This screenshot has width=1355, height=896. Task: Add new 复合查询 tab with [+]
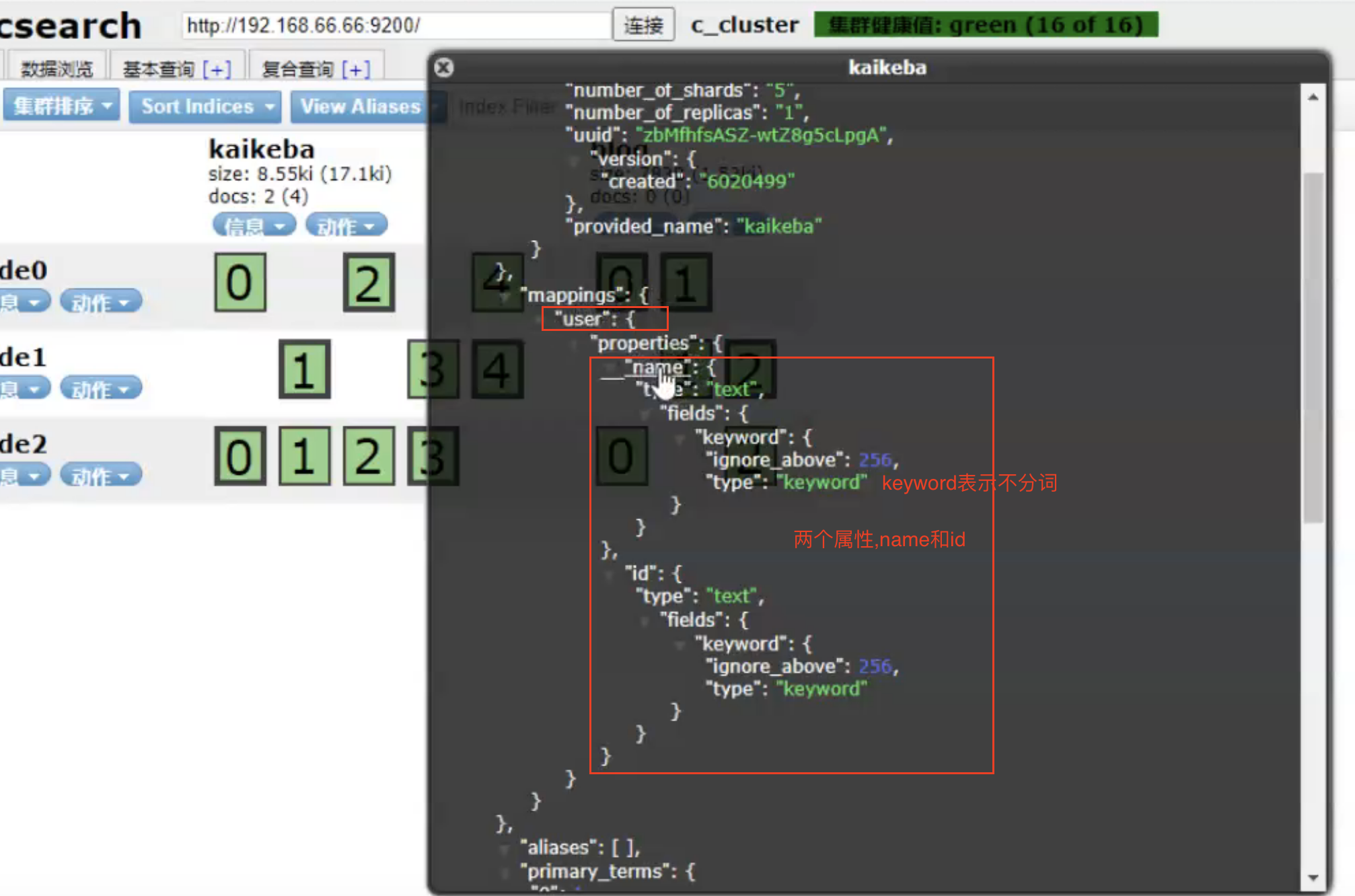tap(356, 69)
